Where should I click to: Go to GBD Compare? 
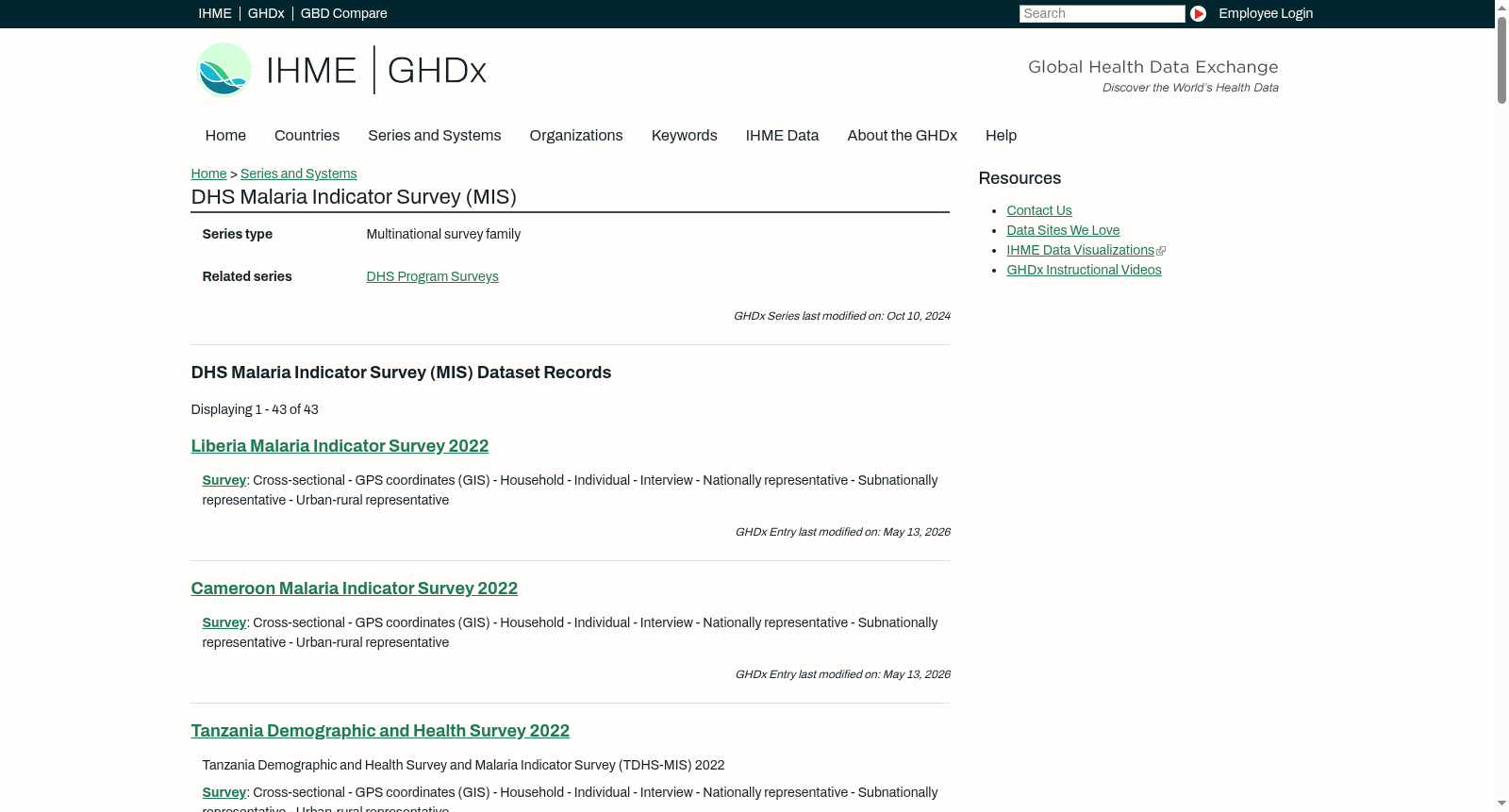point(344,13)
